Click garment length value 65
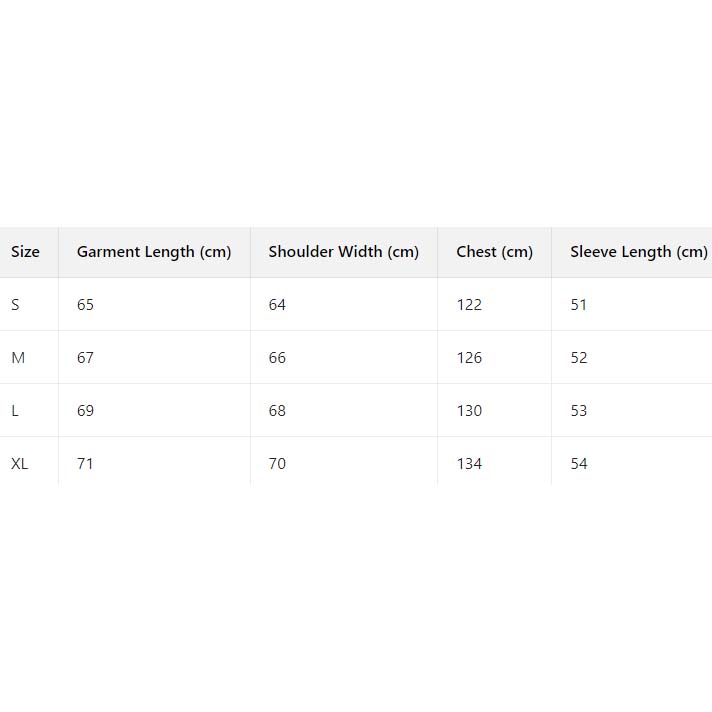Image resolution: width=712 pixels, height=712 pixels. (85, 305)
